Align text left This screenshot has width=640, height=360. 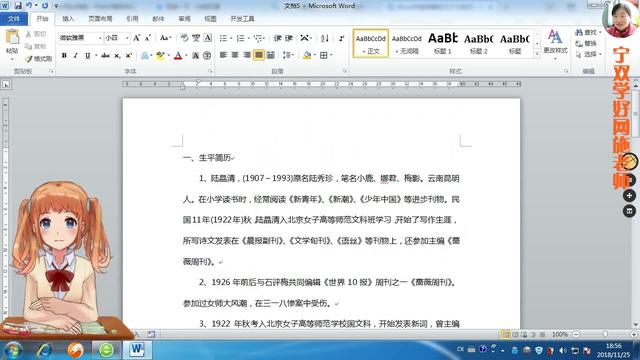pyautogui.click(x=223, y=55)
